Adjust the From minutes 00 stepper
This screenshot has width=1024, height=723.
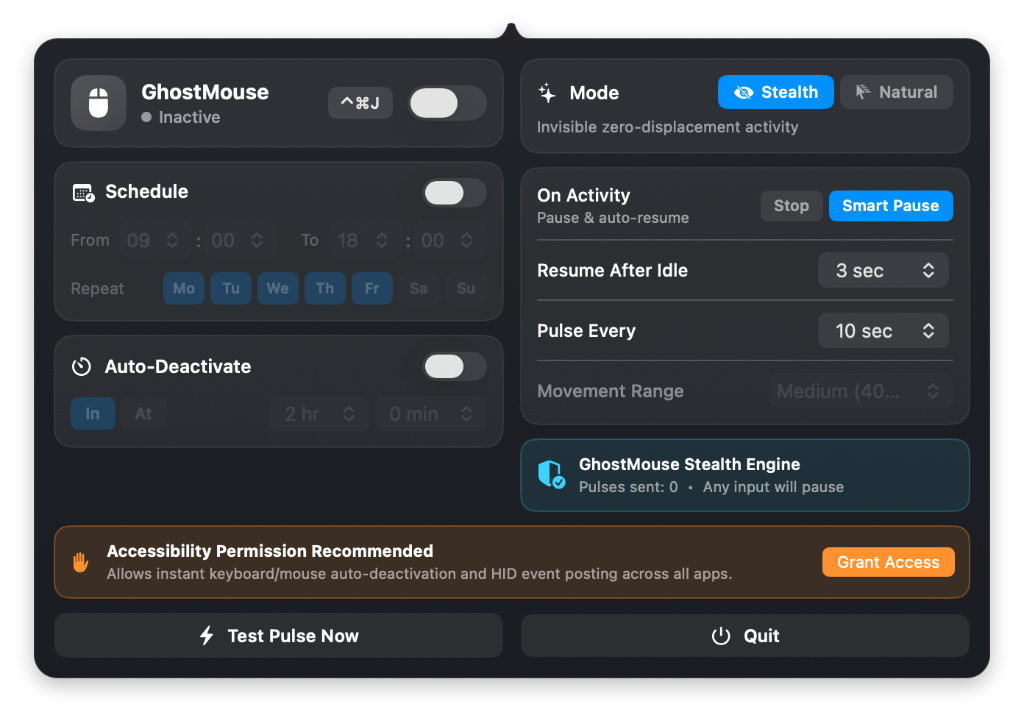(239, 241)
